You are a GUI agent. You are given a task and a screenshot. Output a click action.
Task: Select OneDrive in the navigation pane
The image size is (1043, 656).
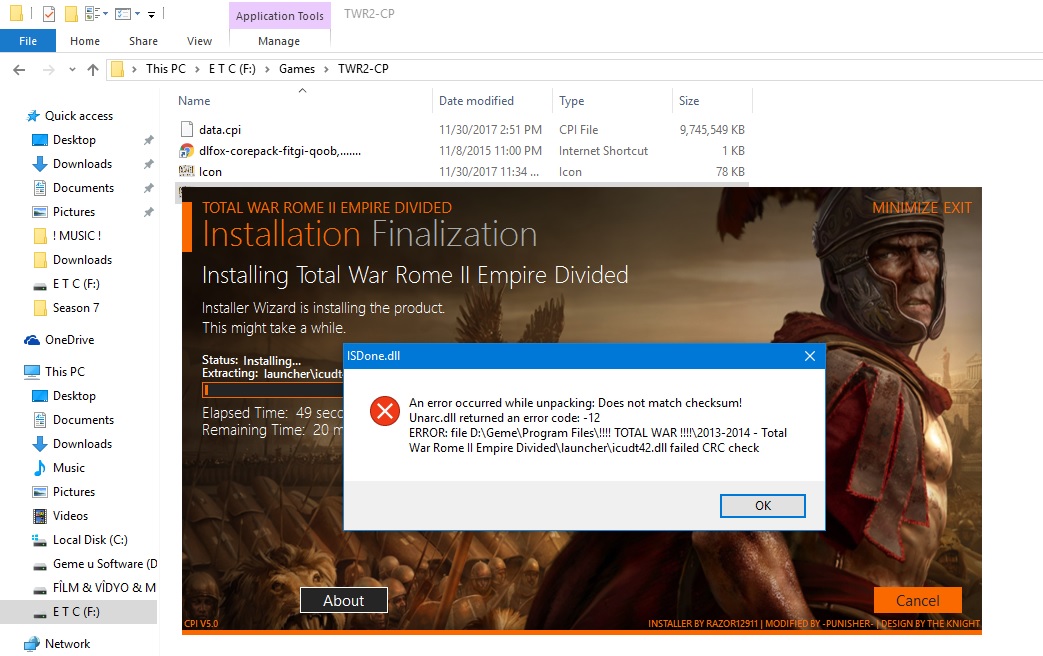pos(68,340)
